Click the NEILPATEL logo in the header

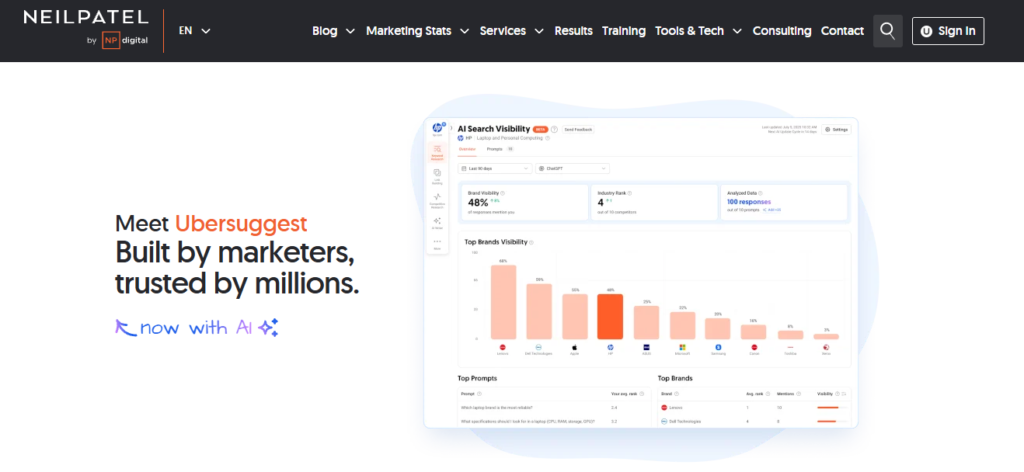pyautogui.click(x=86, y=18)
